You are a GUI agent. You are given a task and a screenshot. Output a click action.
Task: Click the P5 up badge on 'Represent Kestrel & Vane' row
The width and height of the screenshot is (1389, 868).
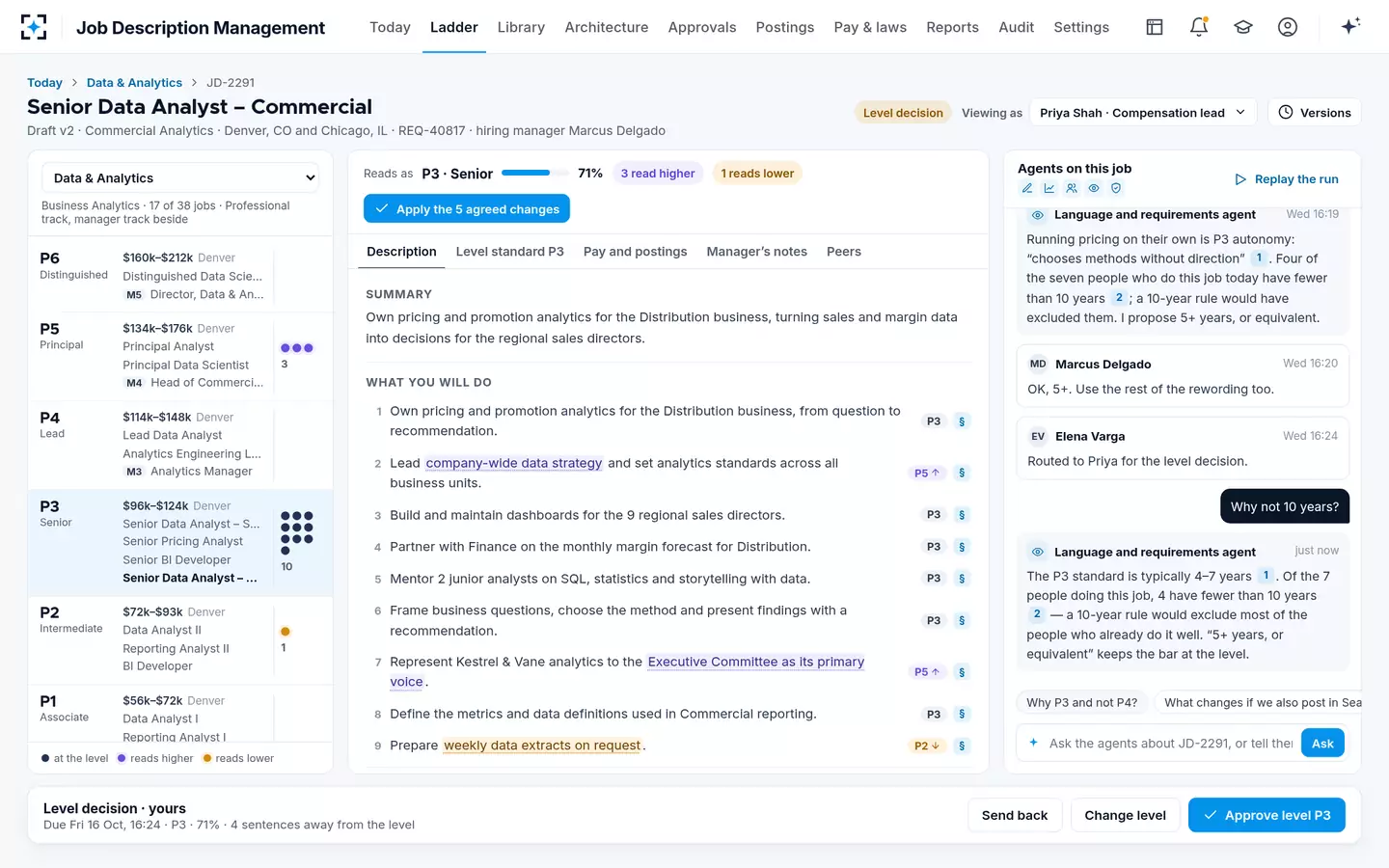click(x=926, y=672)
